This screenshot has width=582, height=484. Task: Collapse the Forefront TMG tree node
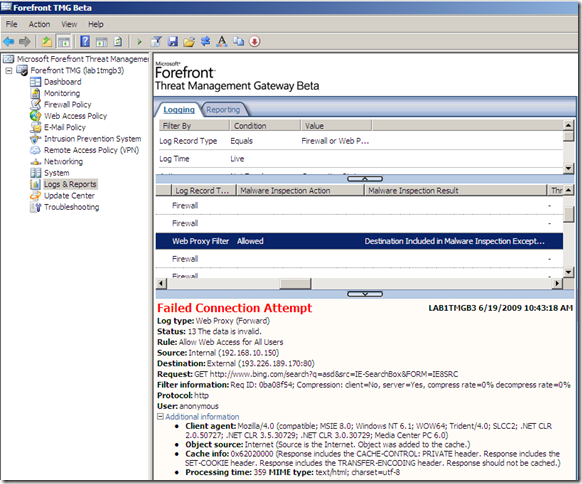9,71
